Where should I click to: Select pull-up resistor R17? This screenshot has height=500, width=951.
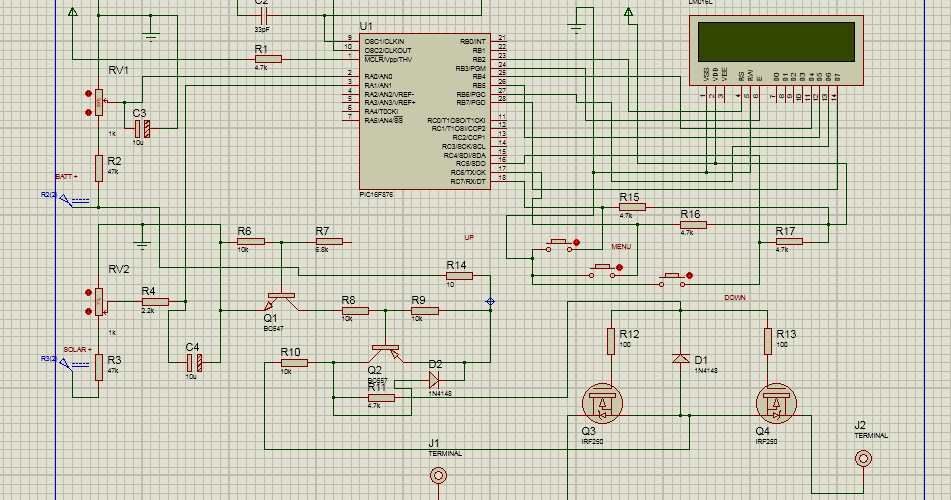[789, 242]
